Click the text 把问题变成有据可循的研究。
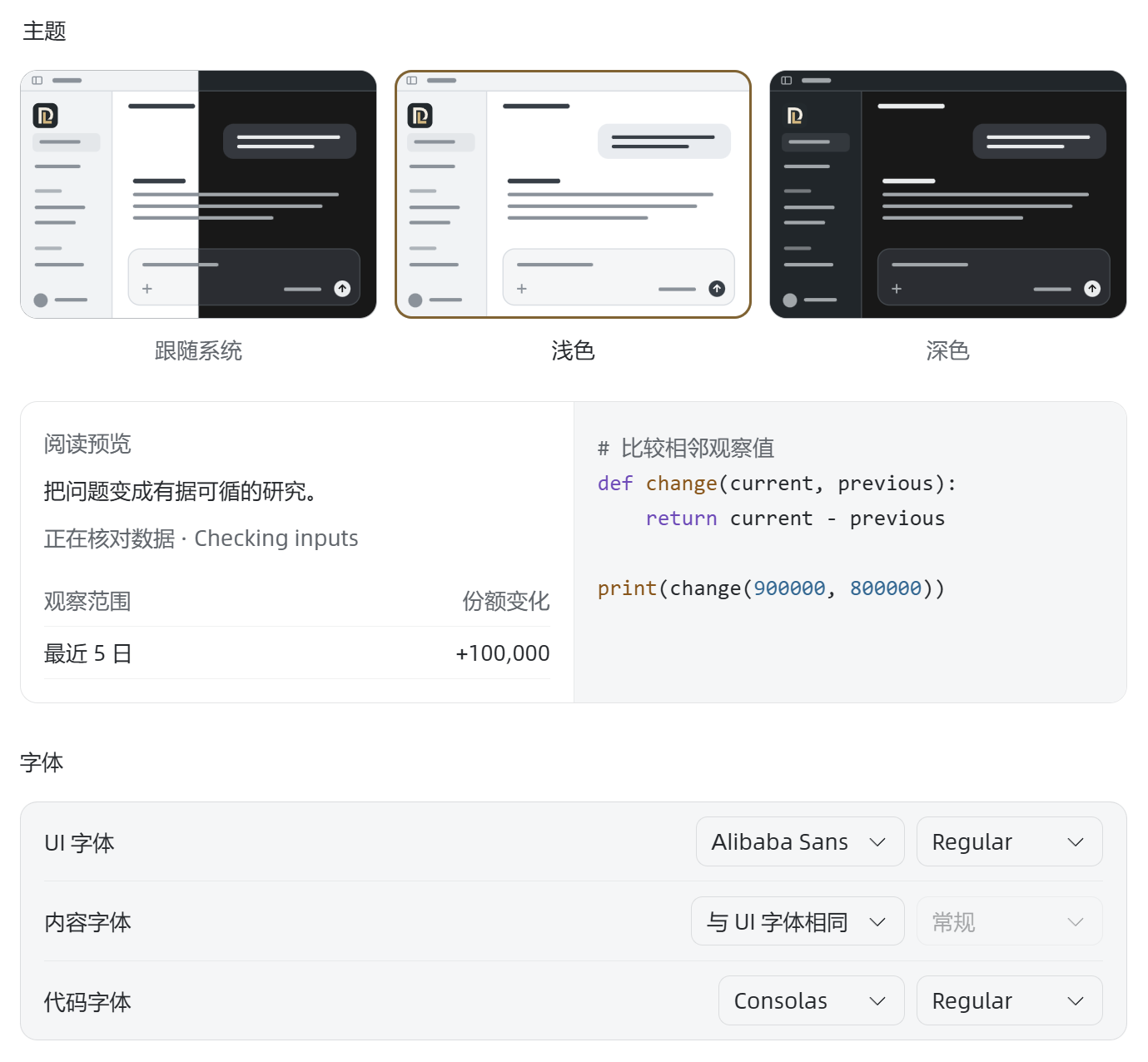 pyautogui.click(x=181, y=491)
